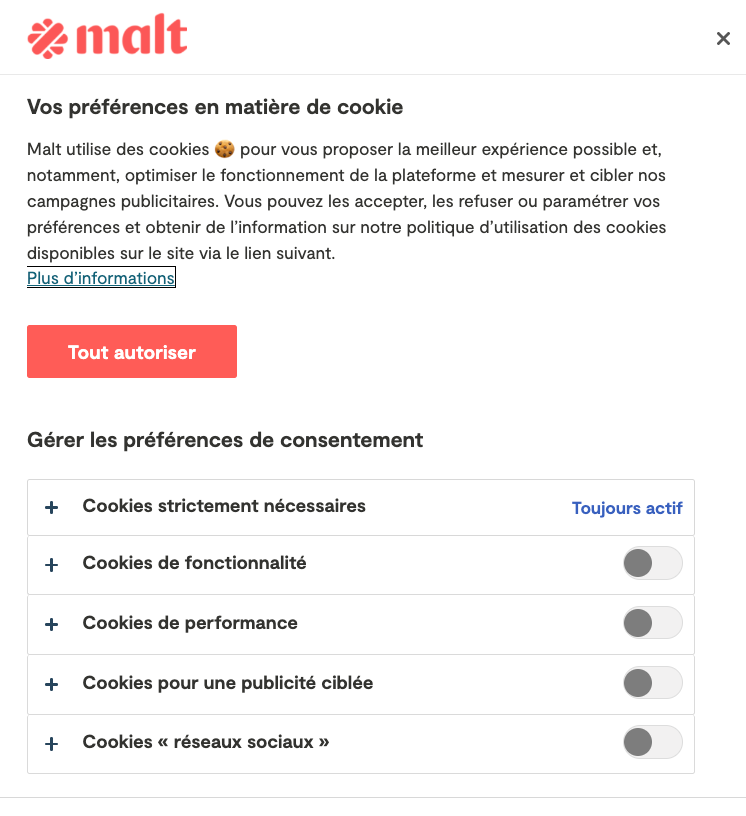Select Cookies « réseaux sociaux » label
Screen dimensions: 746x816
206,742
